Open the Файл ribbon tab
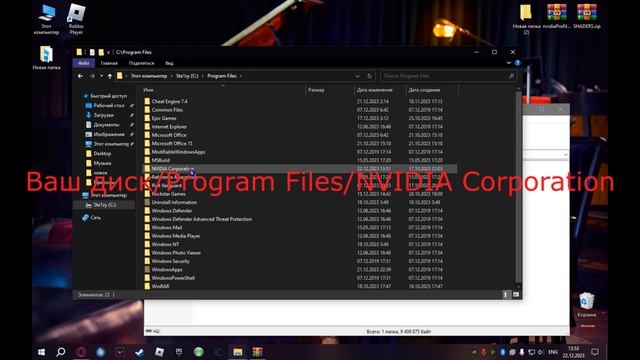Viewport: 640px width, 360px height. 84,63
